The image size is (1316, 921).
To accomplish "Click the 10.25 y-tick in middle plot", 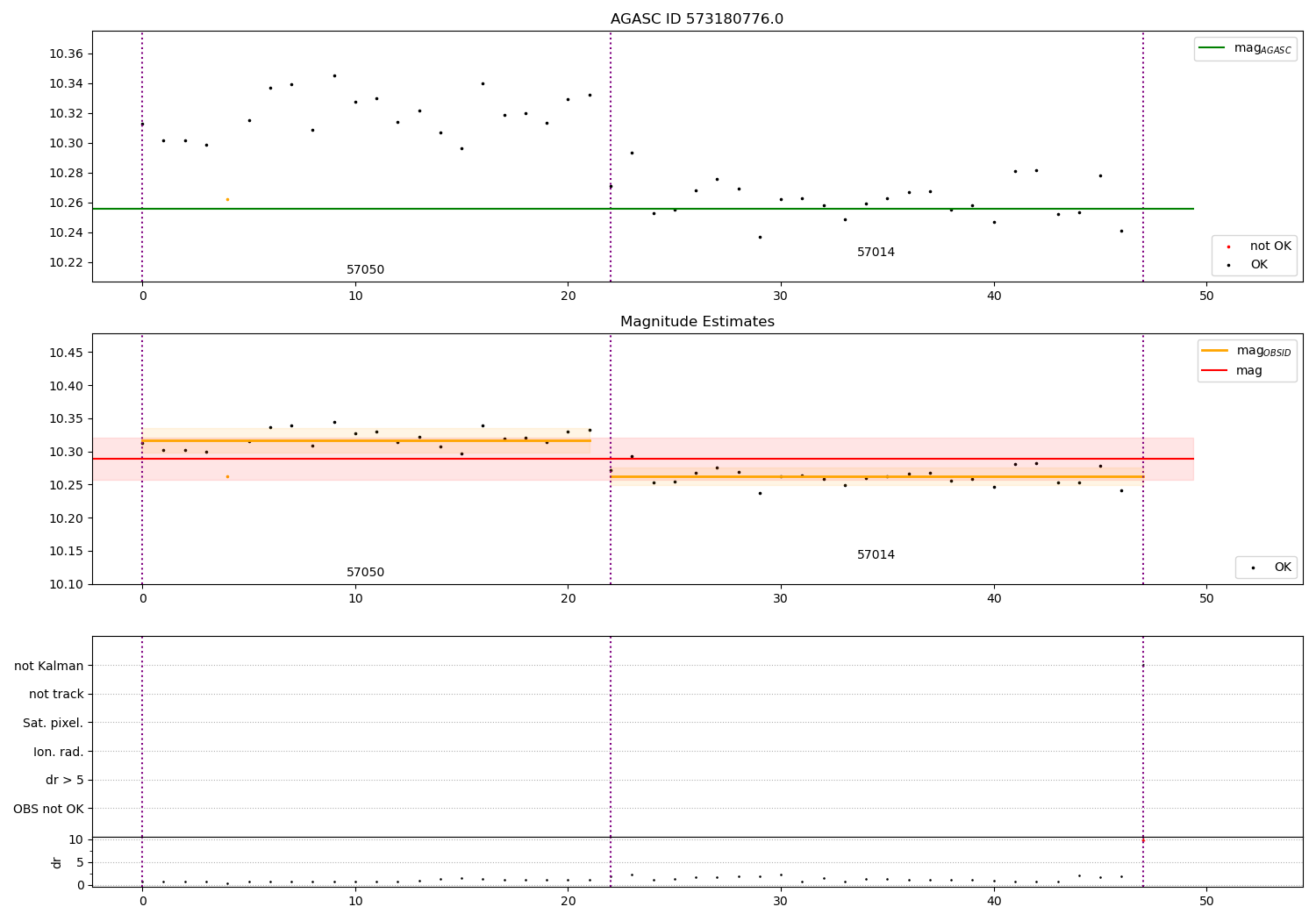I will [x=66, y=485].
